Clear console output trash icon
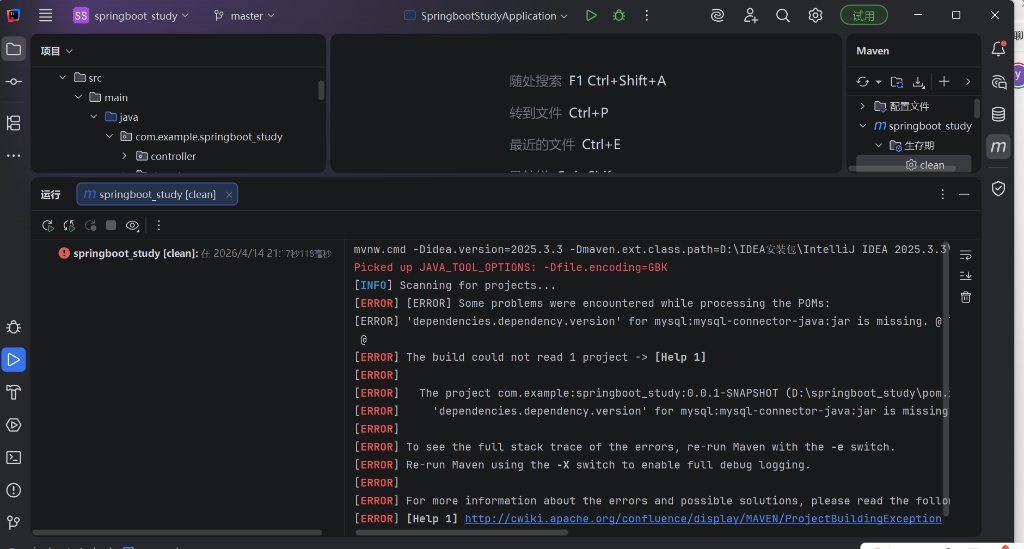 pos(966,297)
